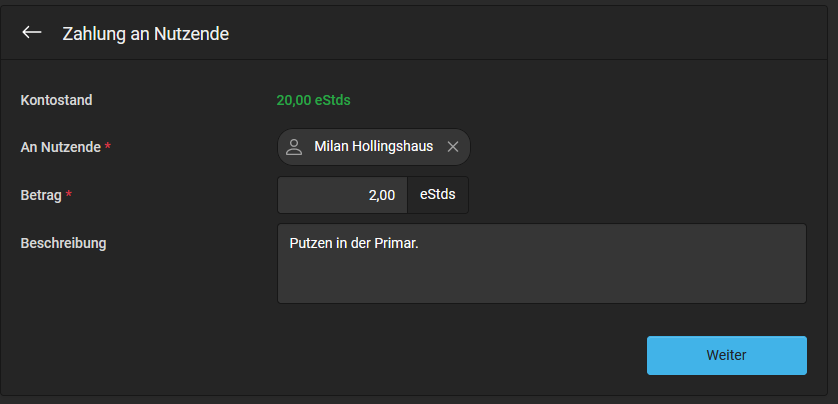
Task: Click the Kontostand label
Action: click(x=56, y=100)
